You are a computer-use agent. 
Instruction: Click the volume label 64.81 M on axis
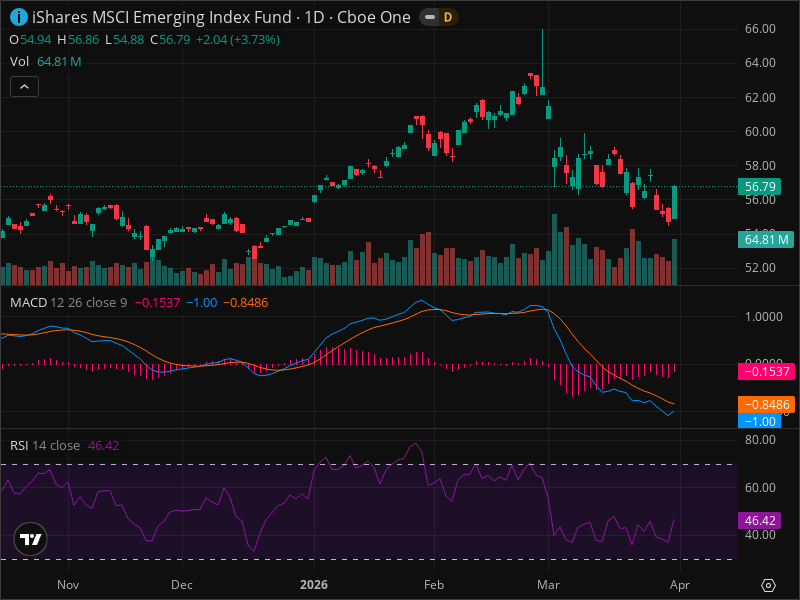click(765, 239)
